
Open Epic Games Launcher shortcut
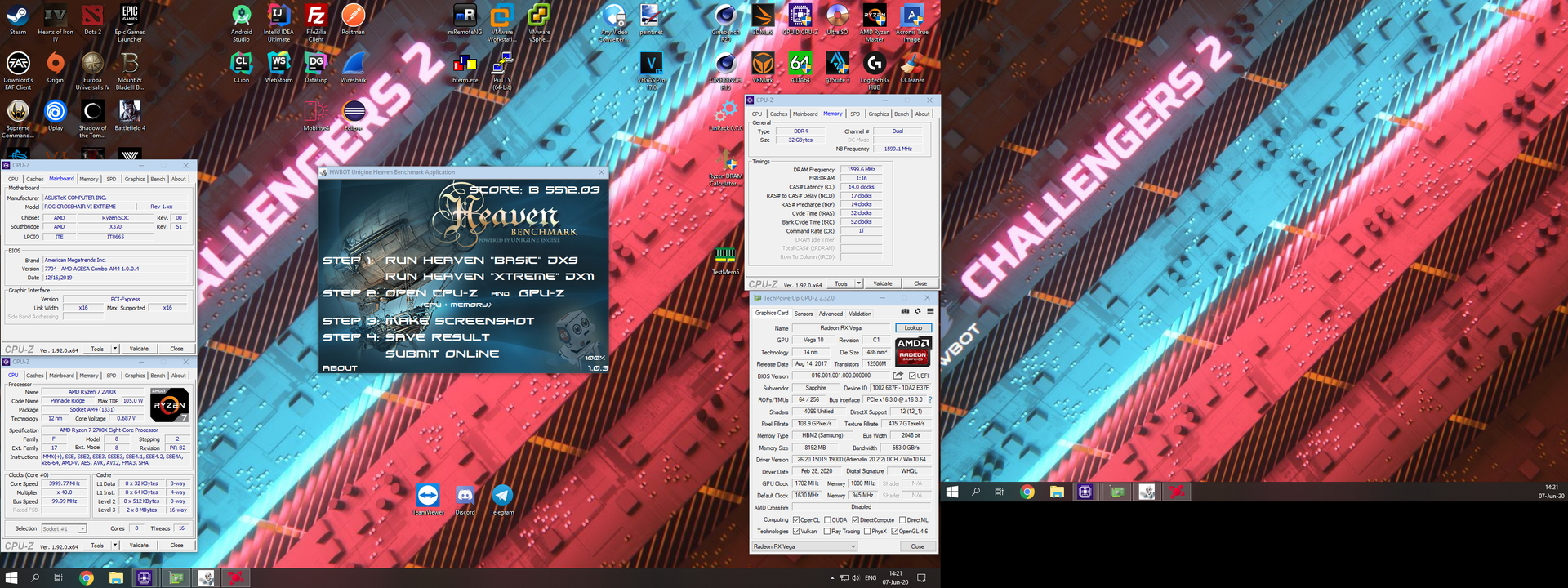pyautogui.click(x=130, y=23)
